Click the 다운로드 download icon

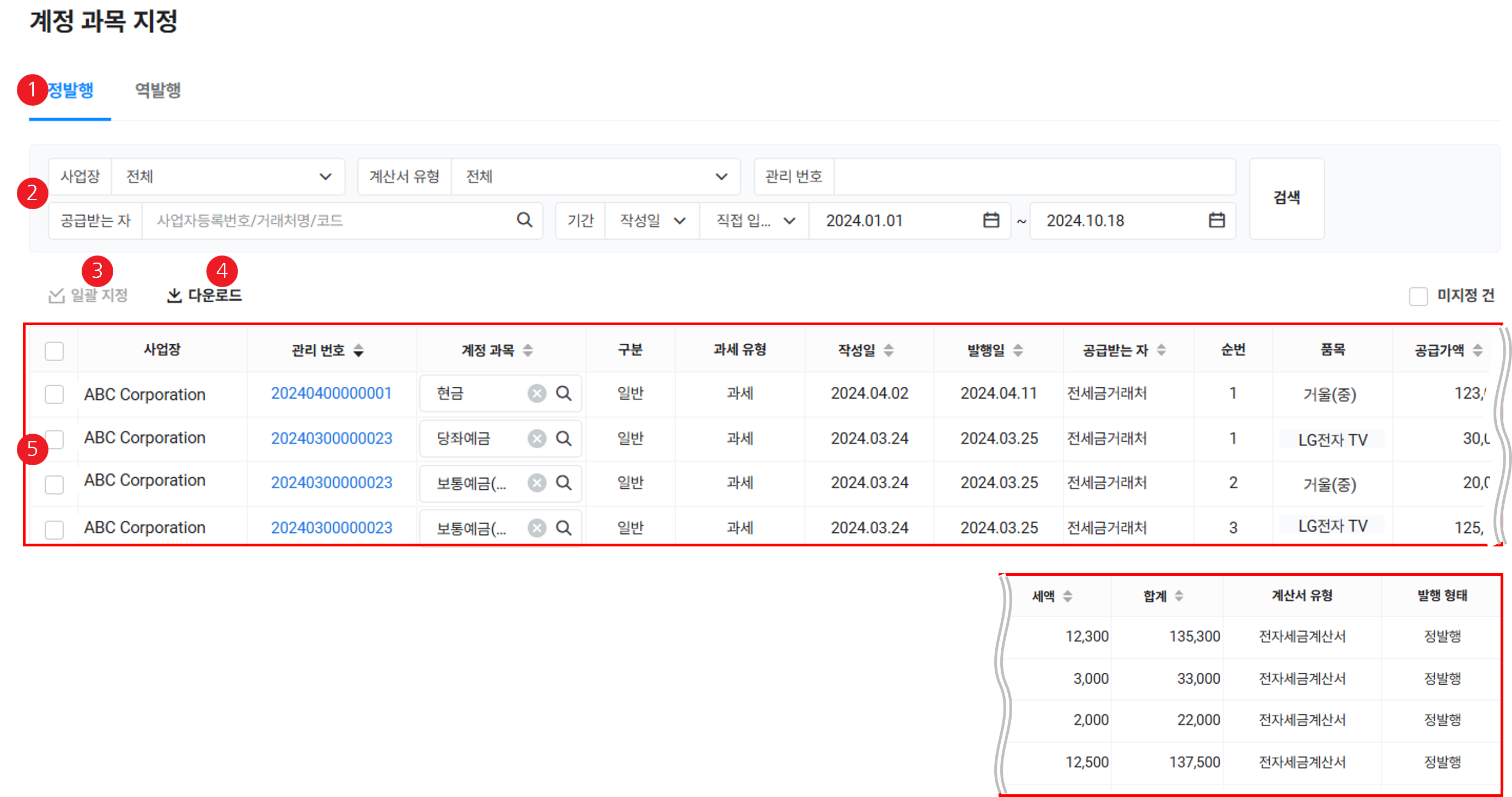174,295
